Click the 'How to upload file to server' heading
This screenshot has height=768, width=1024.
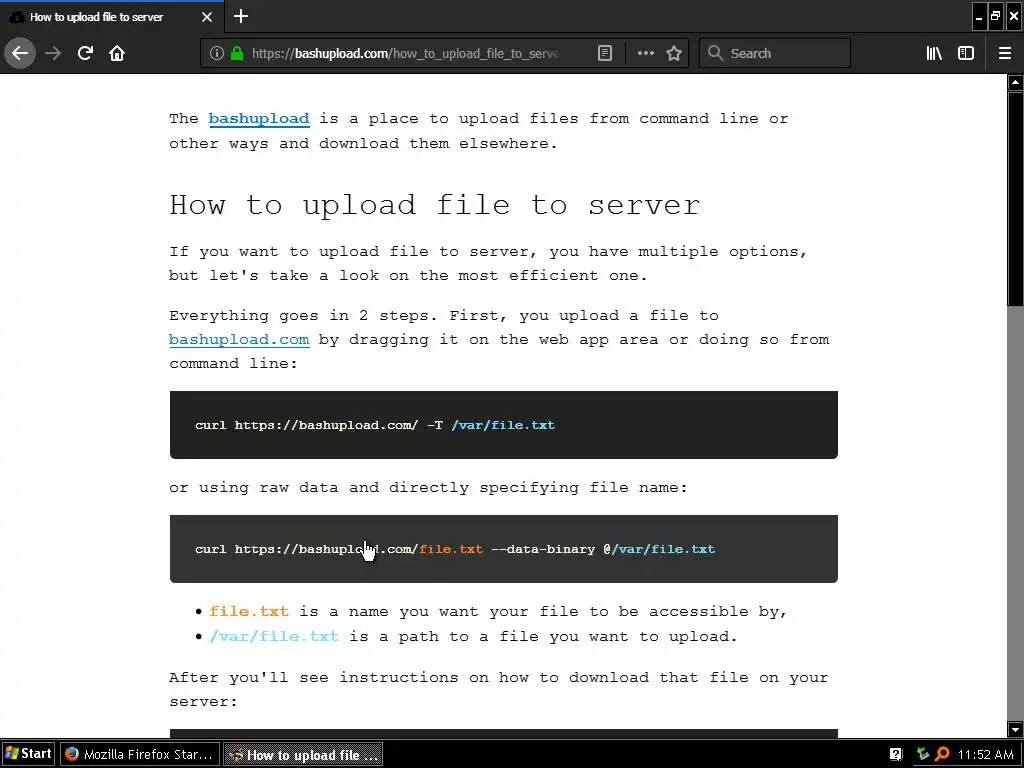point(434,205)
